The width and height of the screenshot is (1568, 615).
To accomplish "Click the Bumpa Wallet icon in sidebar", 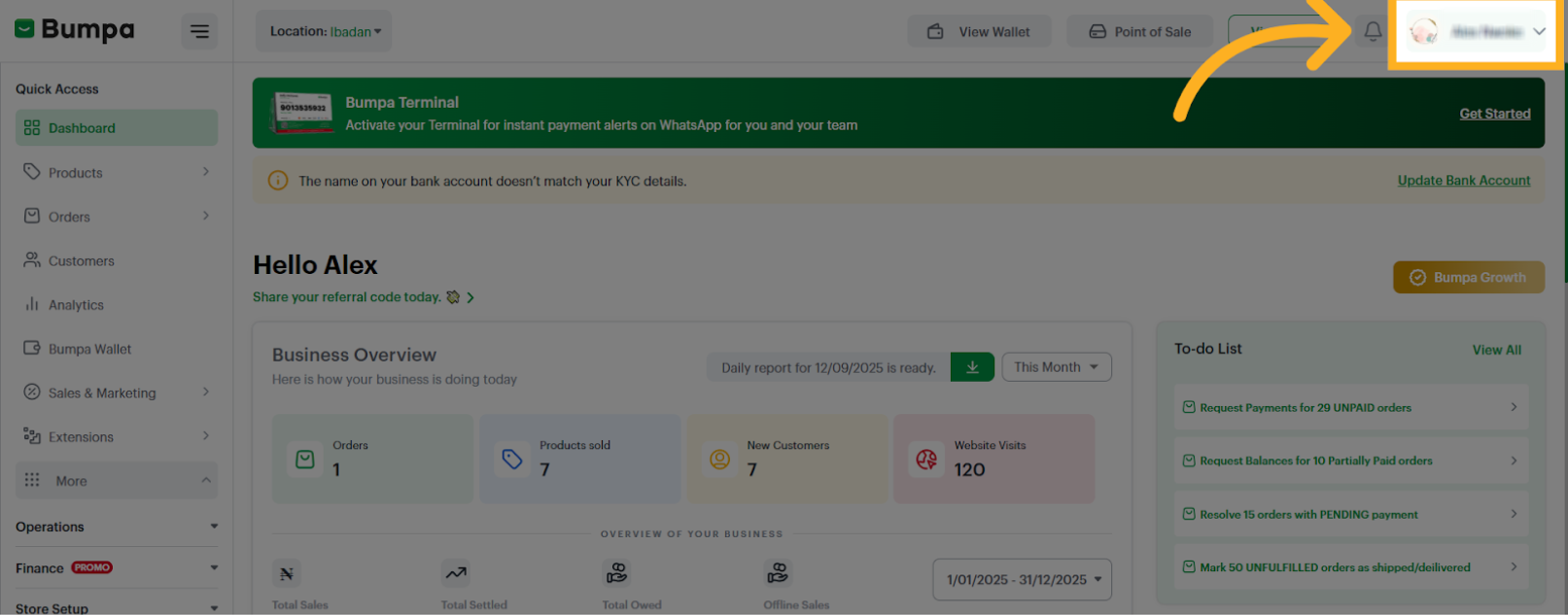I will [x=32, y=348].
